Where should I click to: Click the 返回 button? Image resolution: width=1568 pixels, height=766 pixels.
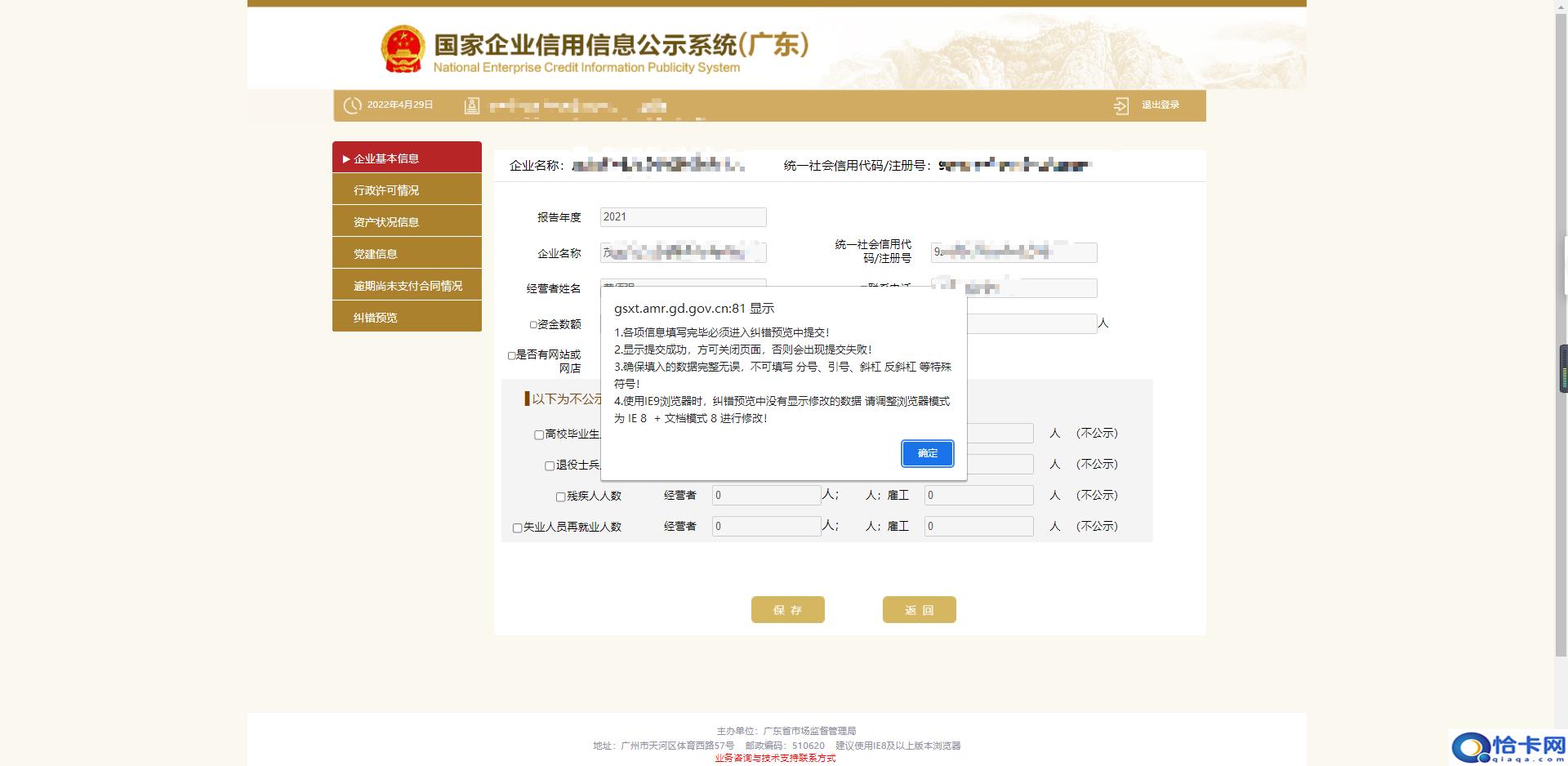(x=919, y=609)
